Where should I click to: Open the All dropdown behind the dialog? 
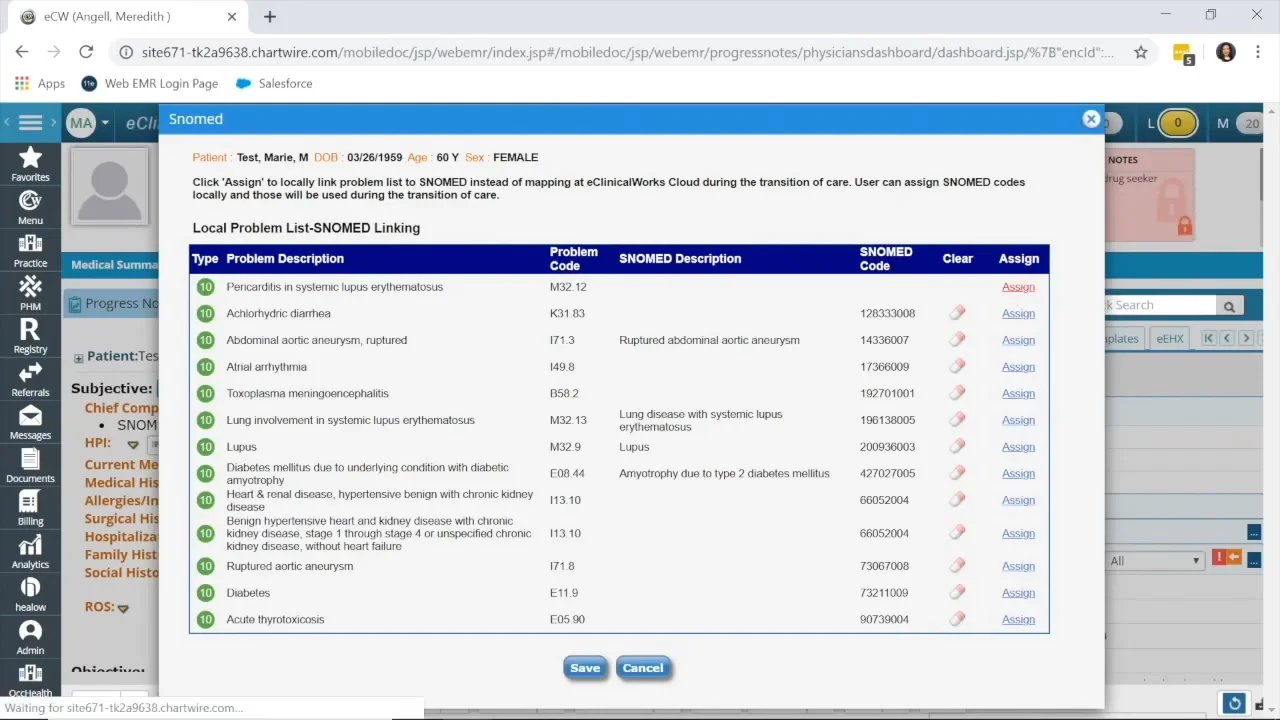click(1155, 561)
